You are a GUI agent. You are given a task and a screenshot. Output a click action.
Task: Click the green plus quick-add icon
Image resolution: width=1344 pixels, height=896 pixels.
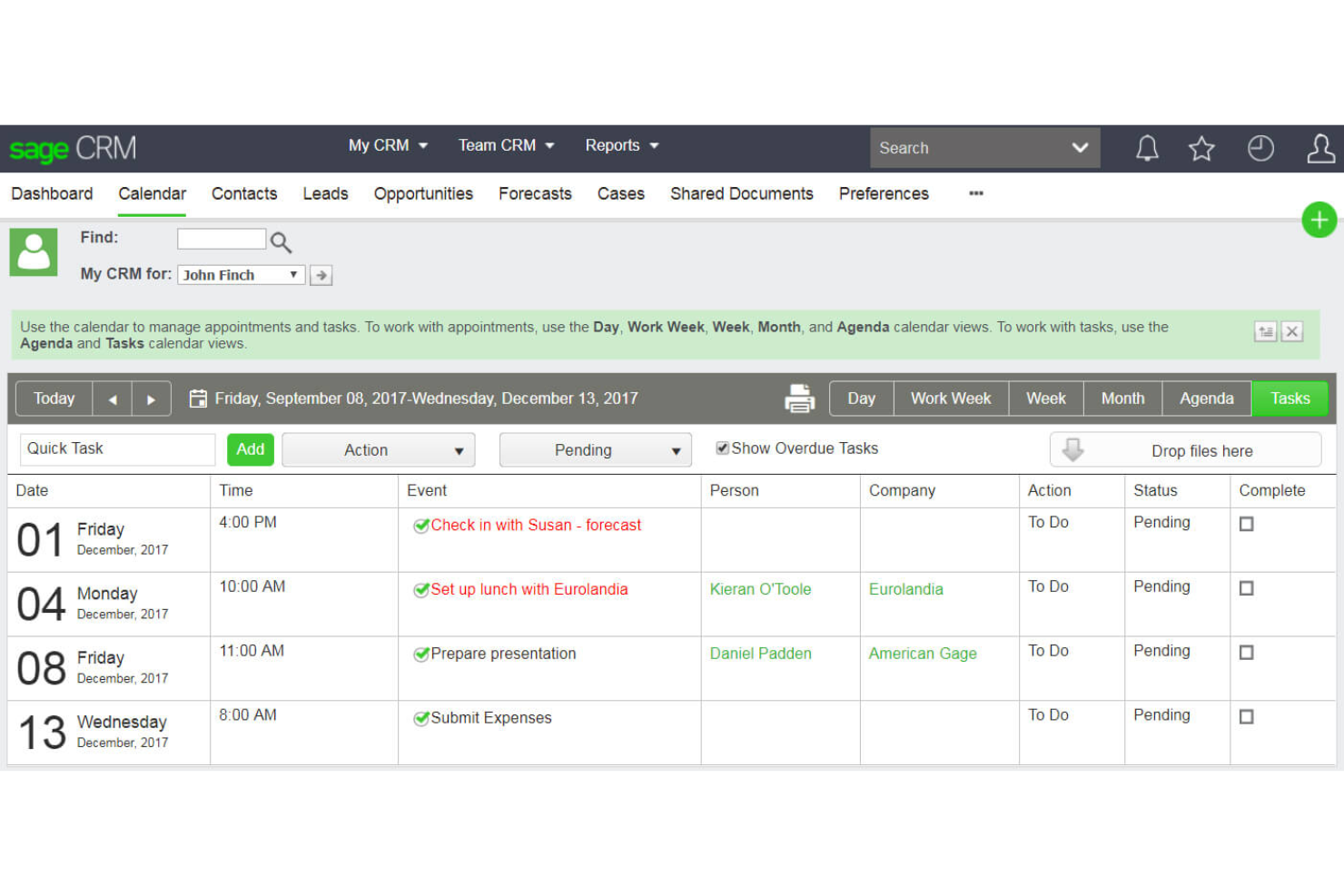1319,219
